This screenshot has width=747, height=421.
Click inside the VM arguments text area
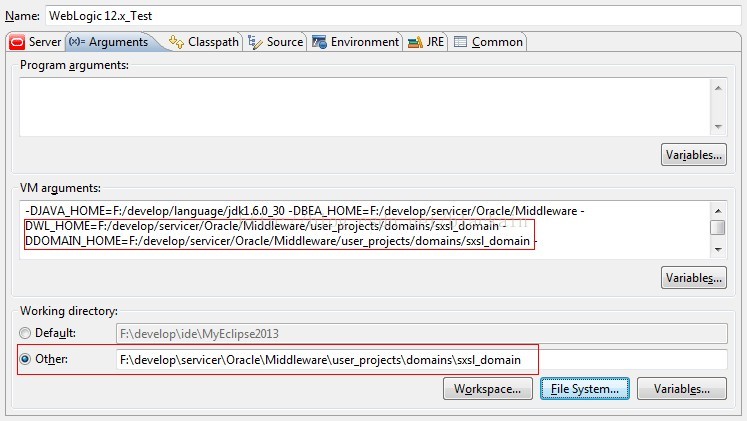pos(365,231)
